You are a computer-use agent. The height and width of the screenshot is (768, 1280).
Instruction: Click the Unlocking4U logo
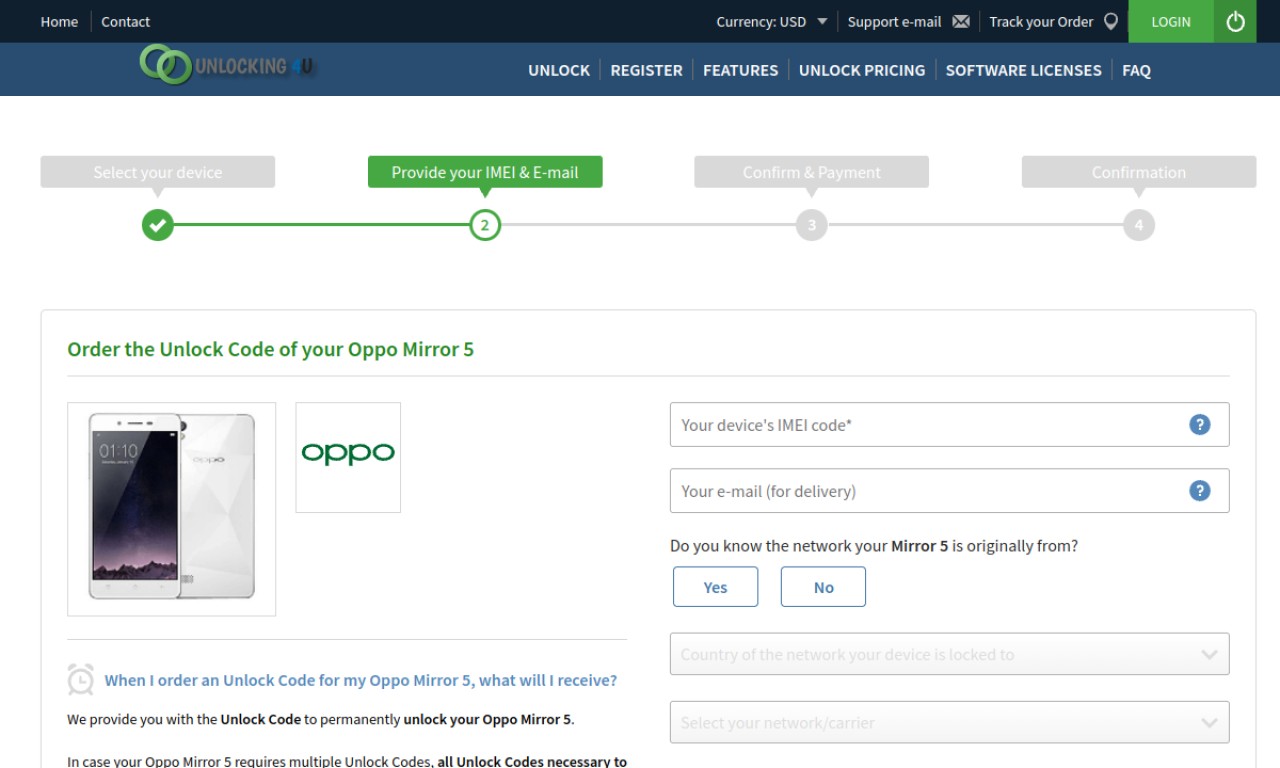227,66
